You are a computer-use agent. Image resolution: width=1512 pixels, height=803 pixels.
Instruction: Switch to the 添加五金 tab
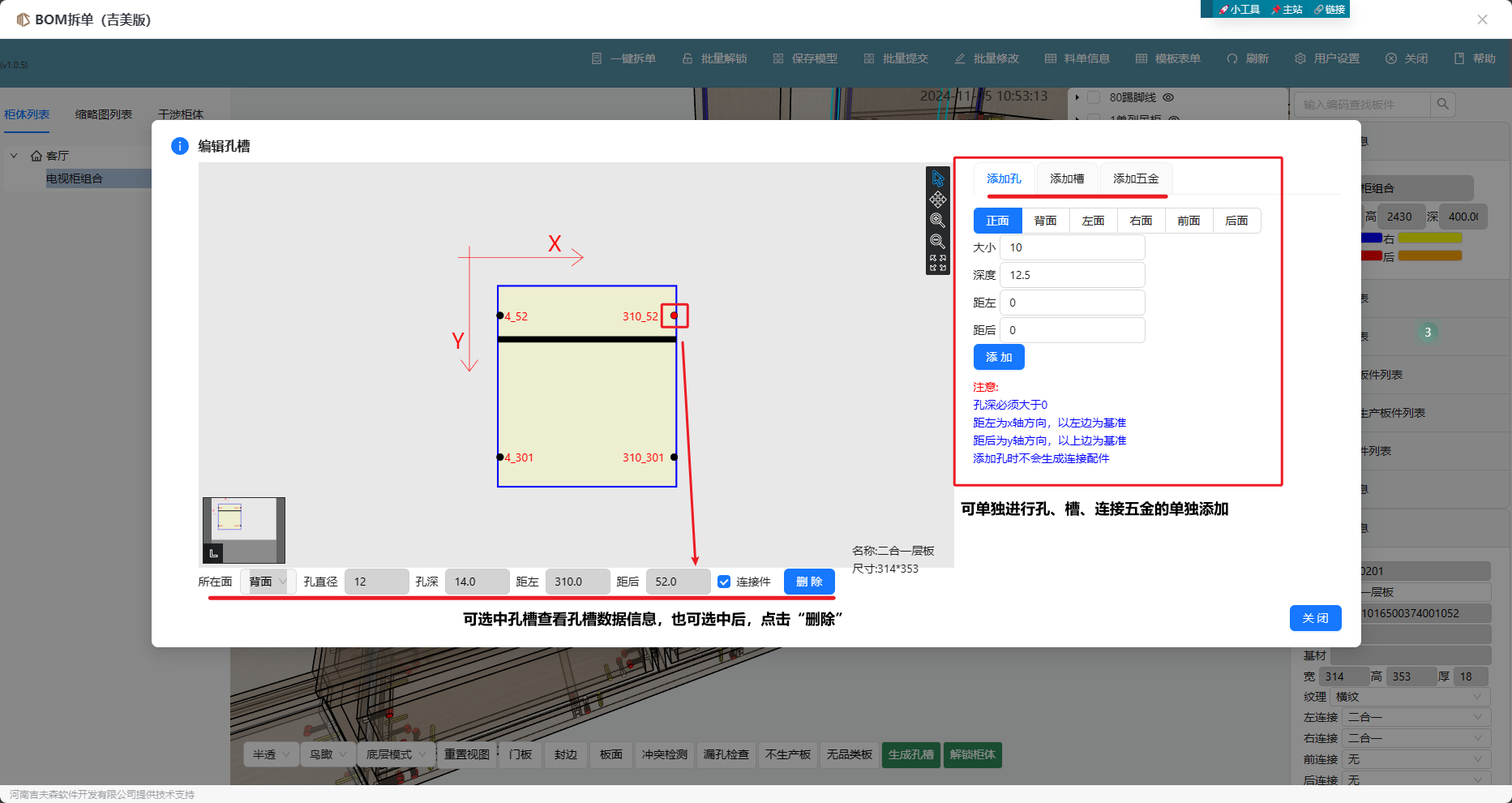point(1135,178)
